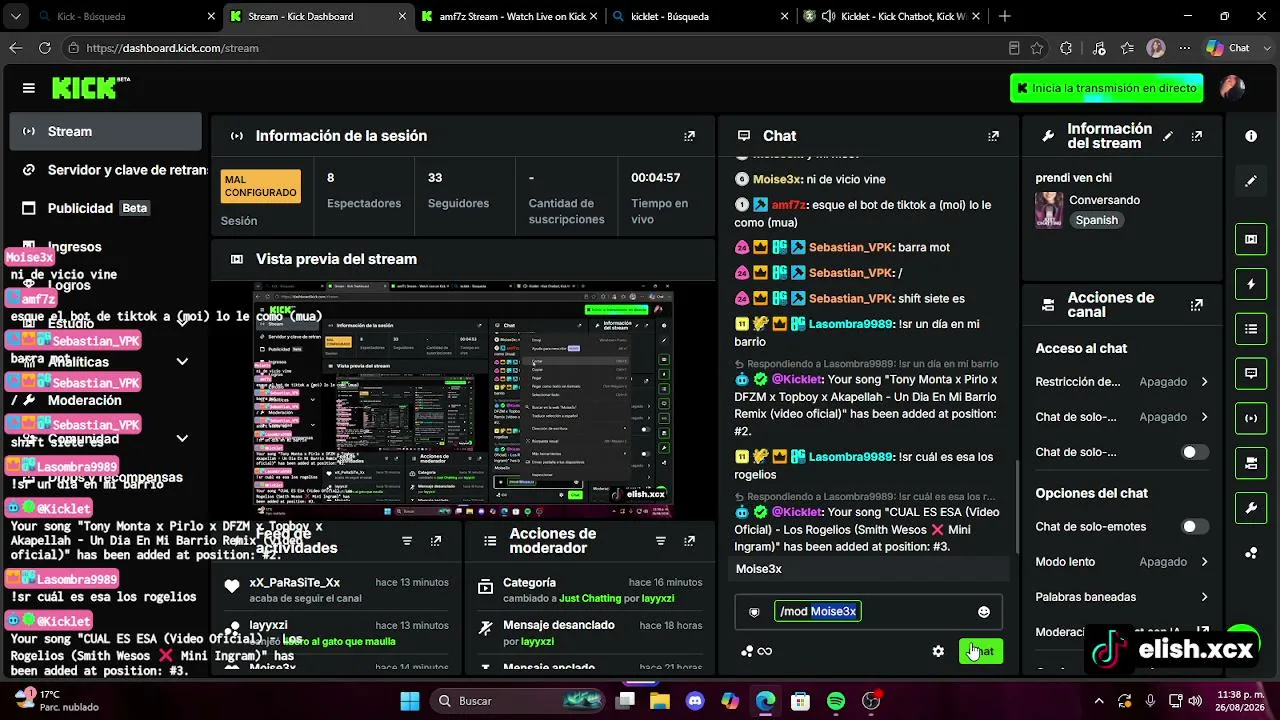The width and height of the screenshot is (1280, 720).
Task: Pop out the Información de la sesión panel
Action: coord(689,136)
